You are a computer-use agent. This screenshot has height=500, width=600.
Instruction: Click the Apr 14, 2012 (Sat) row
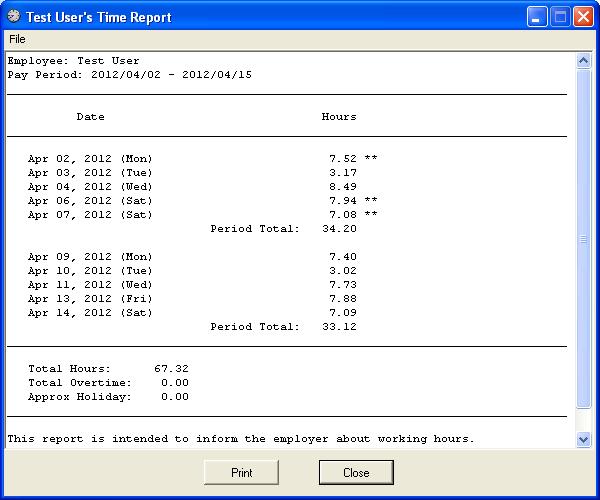tap(90, 313)
